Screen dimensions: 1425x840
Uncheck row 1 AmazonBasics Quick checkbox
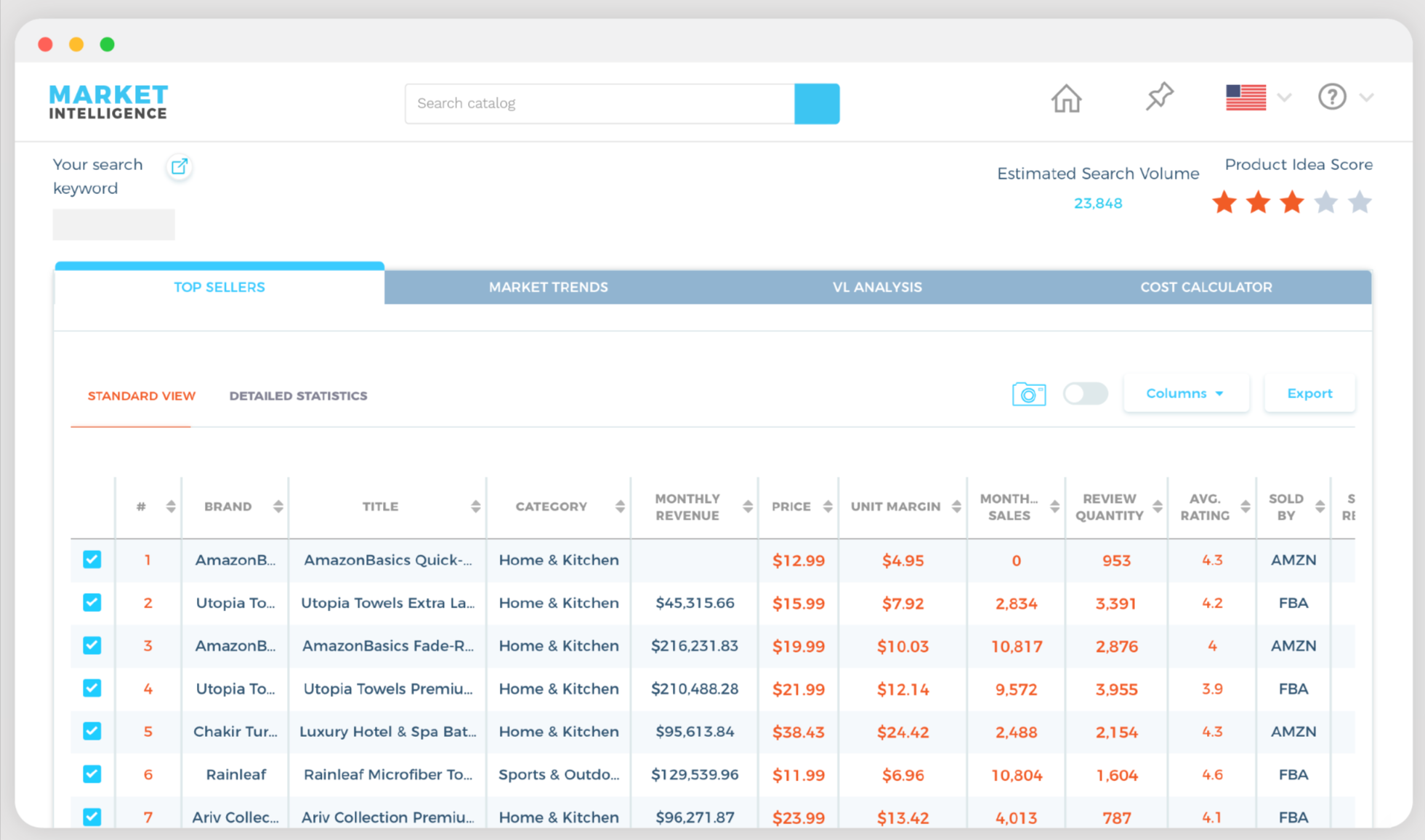(92, 560)
